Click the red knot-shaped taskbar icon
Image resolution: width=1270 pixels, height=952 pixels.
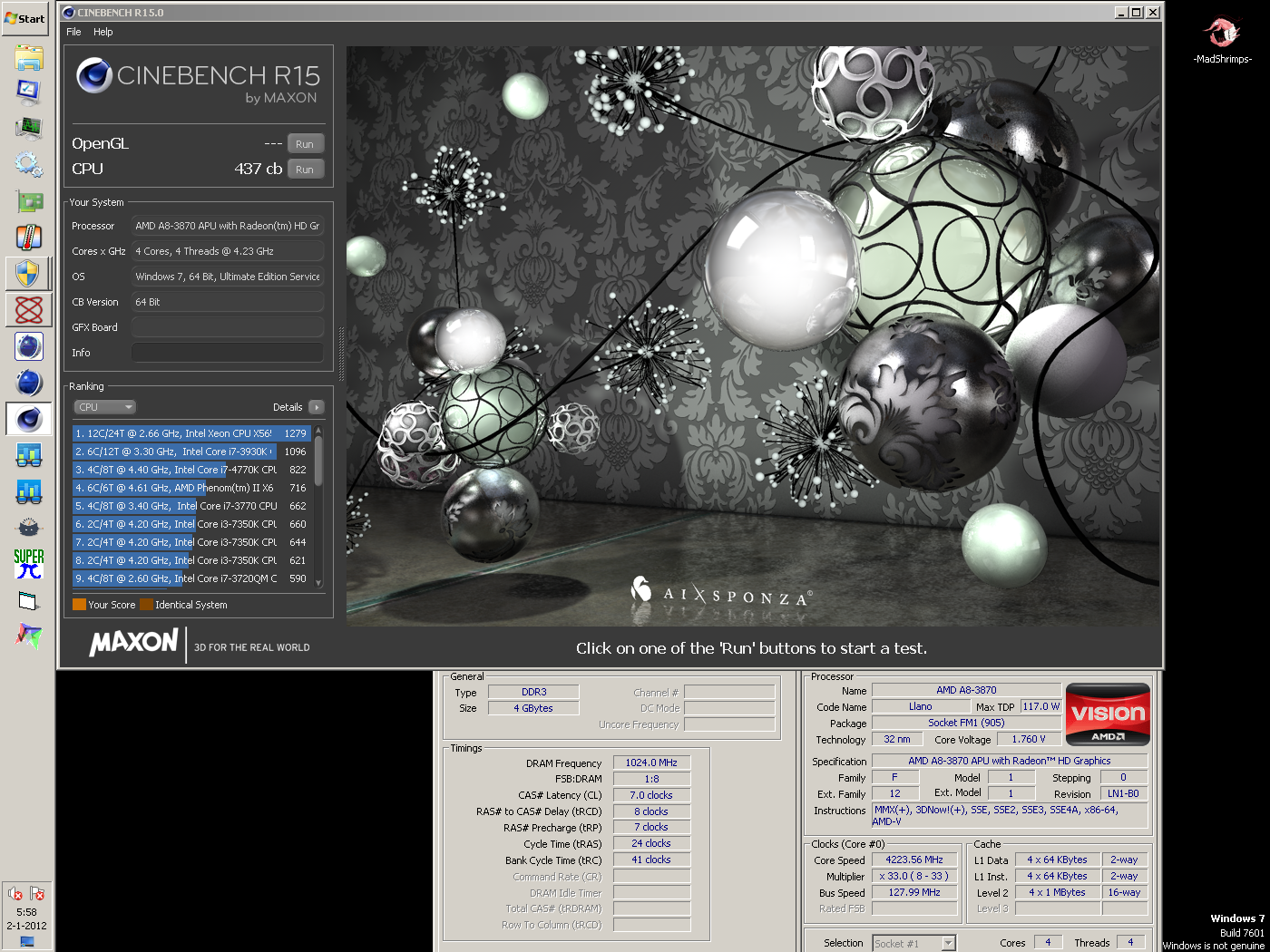[x=28, y=310]
